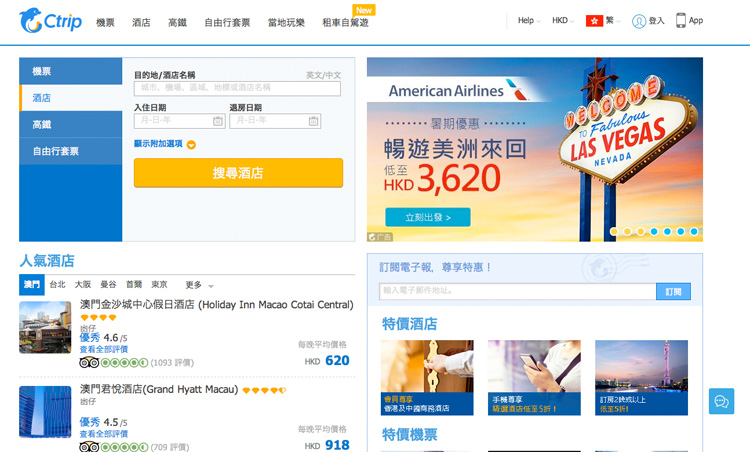Focus the 入住日期 check-in date field
This screenshot has width=750, height=452.
(179, 121)
